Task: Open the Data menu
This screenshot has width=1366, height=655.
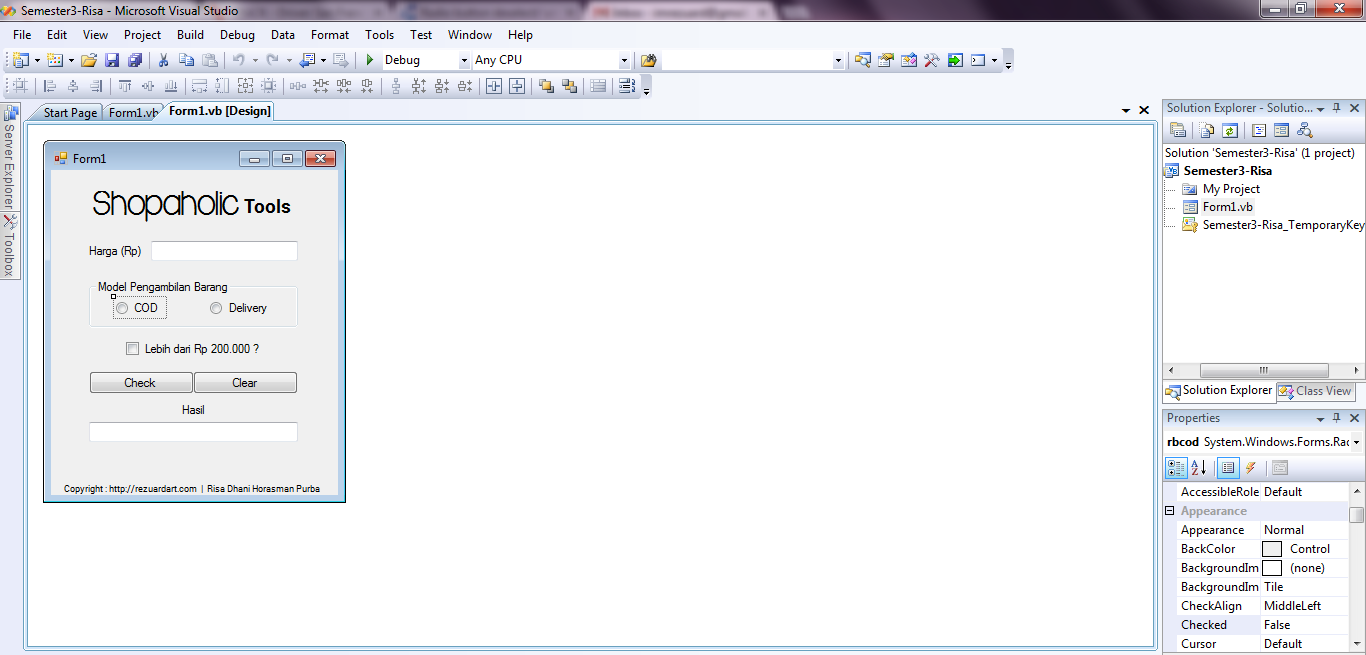Action: coord(283,35)
